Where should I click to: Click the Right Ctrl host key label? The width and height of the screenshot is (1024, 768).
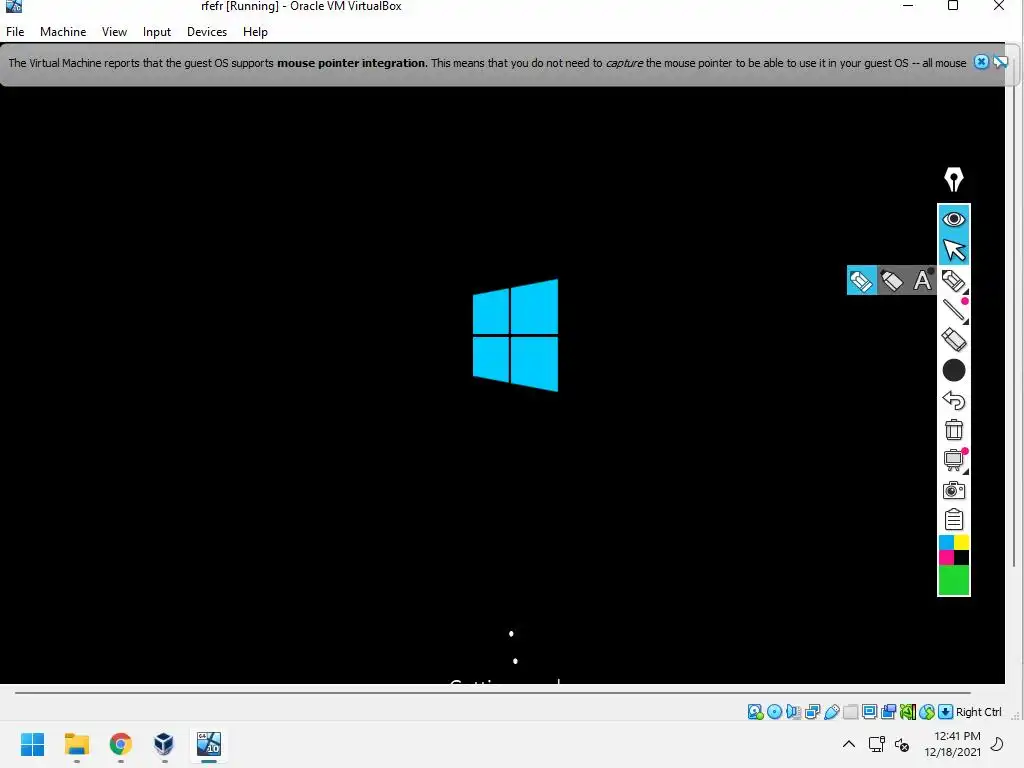[x=978, y=712]
